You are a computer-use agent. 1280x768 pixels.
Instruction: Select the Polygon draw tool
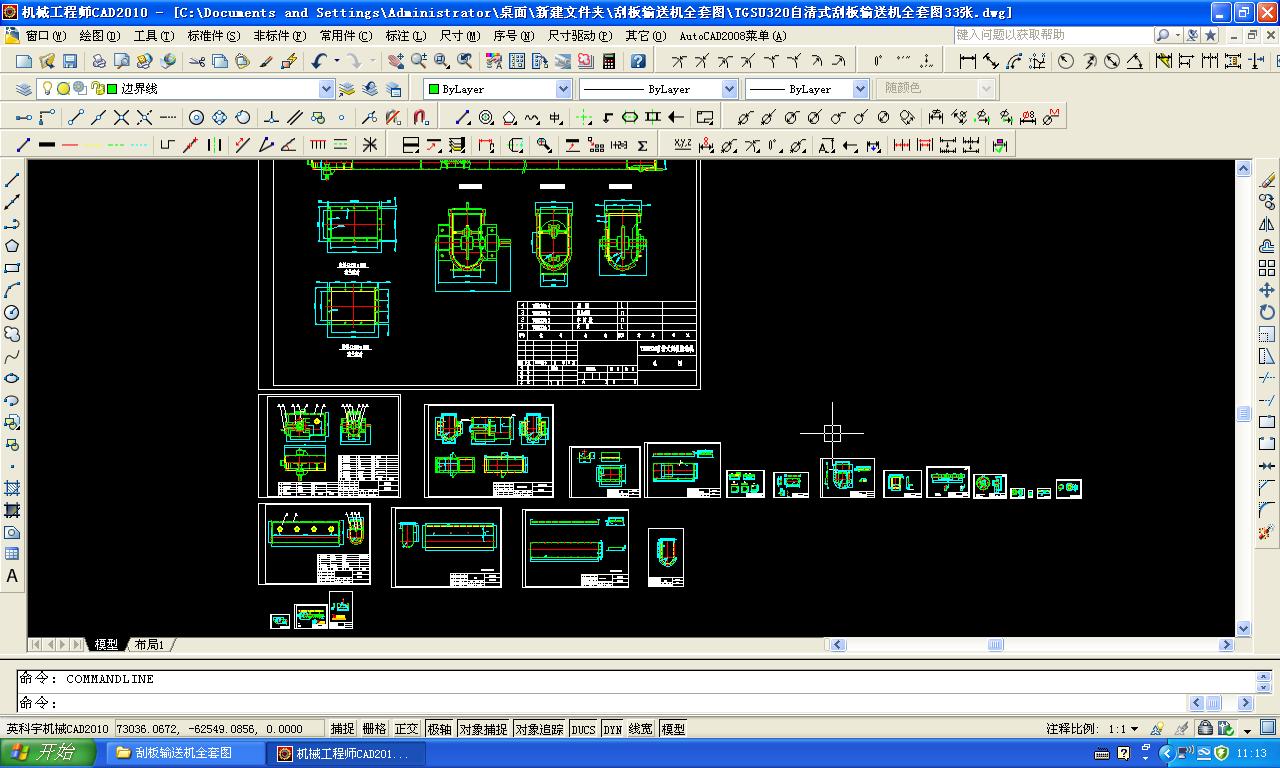(12, 246)
